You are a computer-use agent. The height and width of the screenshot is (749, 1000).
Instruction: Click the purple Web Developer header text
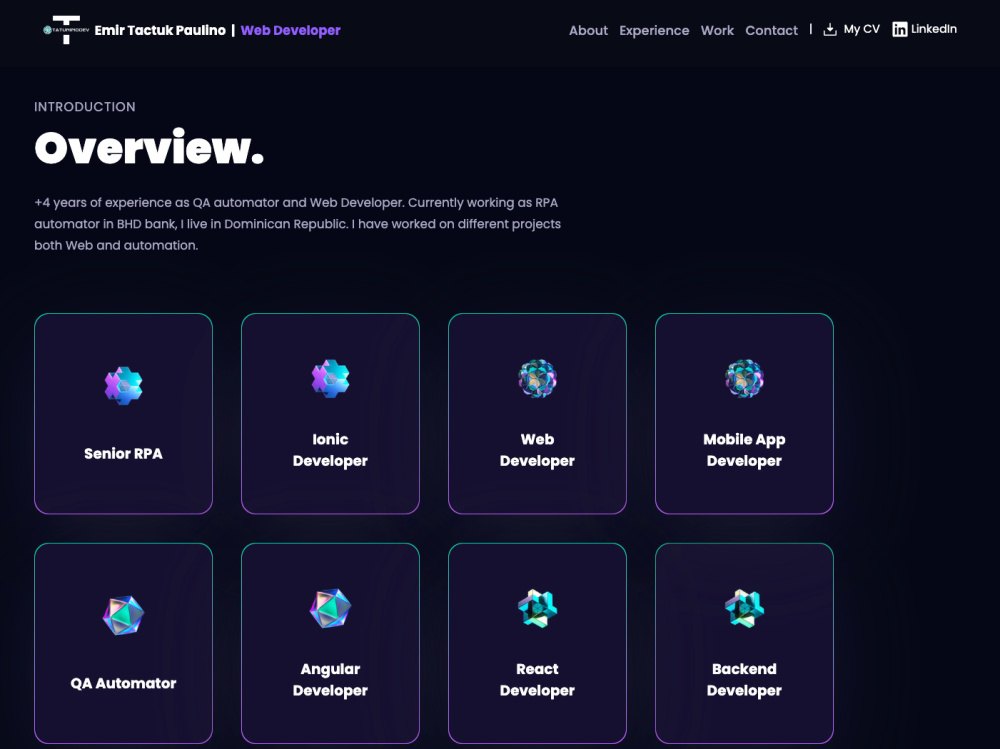(290, 31)
